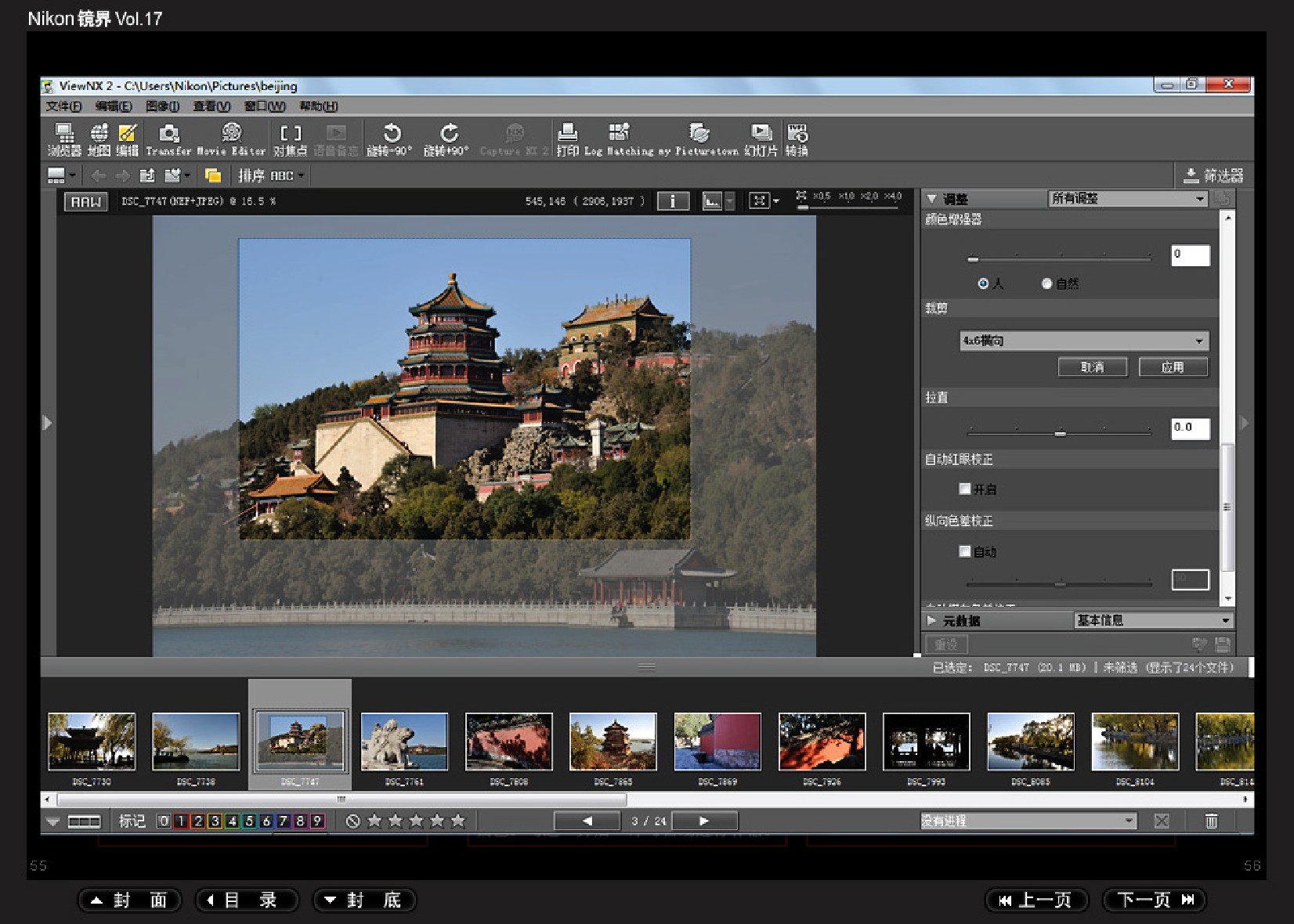Collapse the 调整 adjustment section triangle
The height and width of the screenshot is (924, 1294).
pos(931,199)
